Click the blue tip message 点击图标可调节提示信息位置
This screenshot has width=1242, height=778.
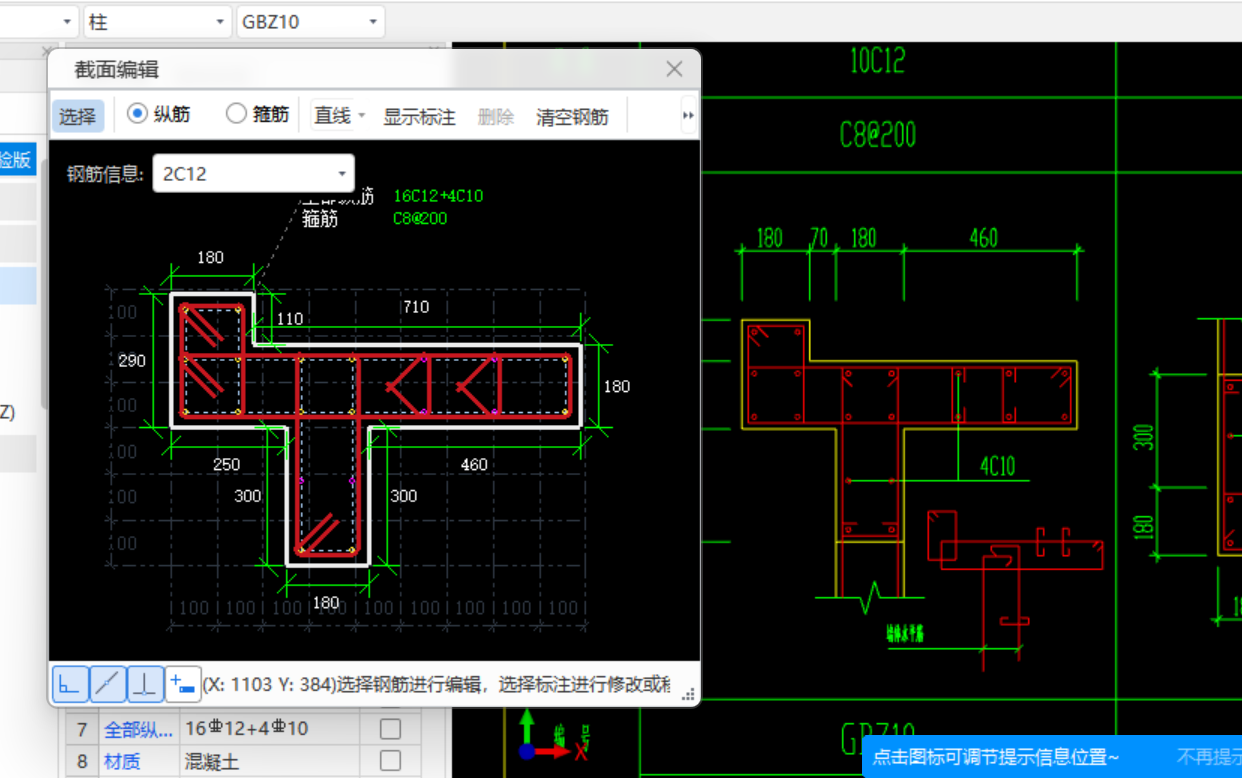[x=996, y=757]
